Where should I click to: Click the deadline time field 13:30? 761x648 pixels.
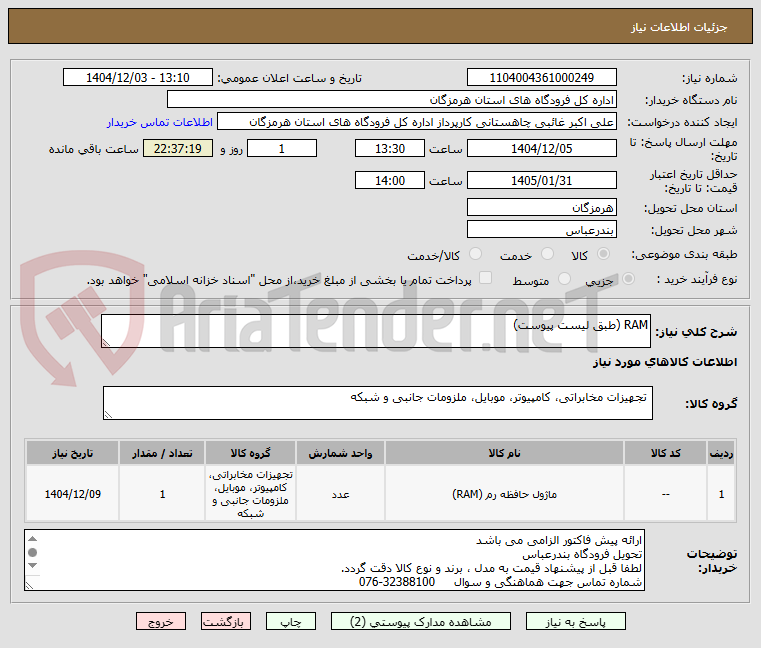click(x=390, y=149)
